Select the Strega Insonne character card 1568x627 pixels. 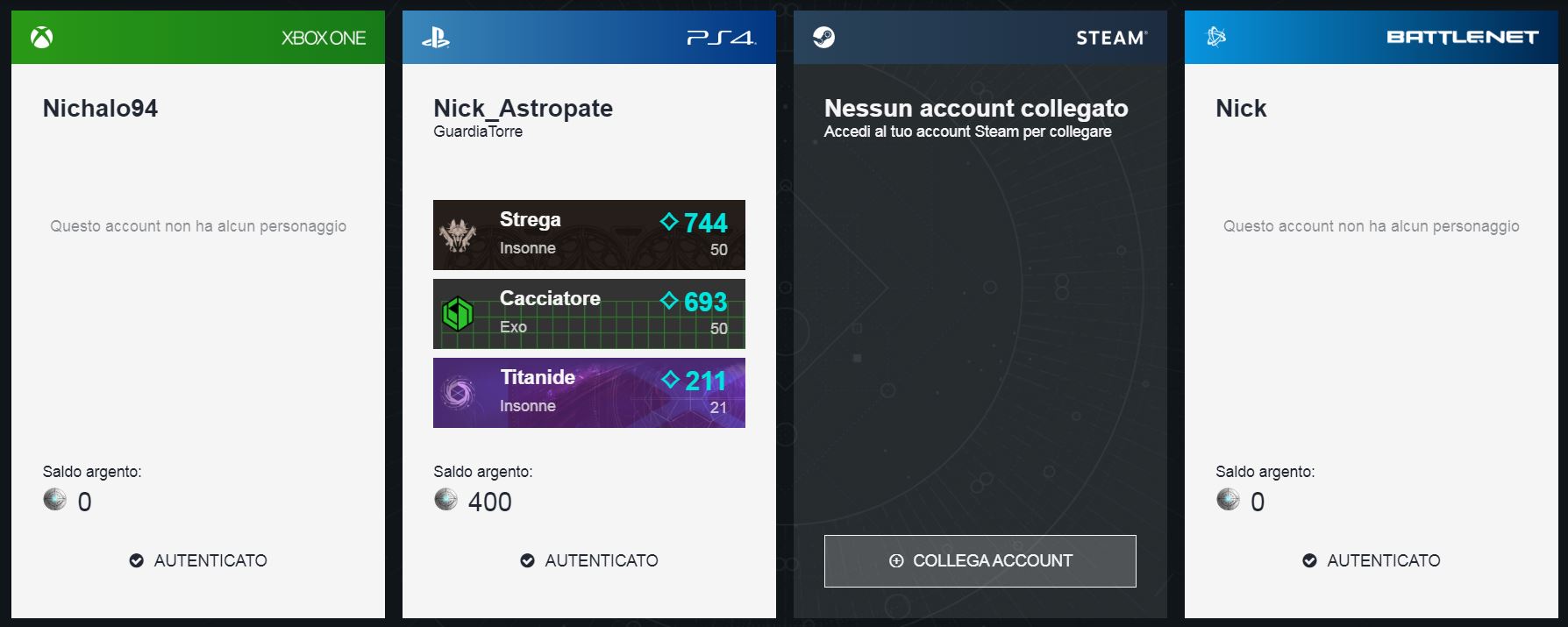(589, 235)
